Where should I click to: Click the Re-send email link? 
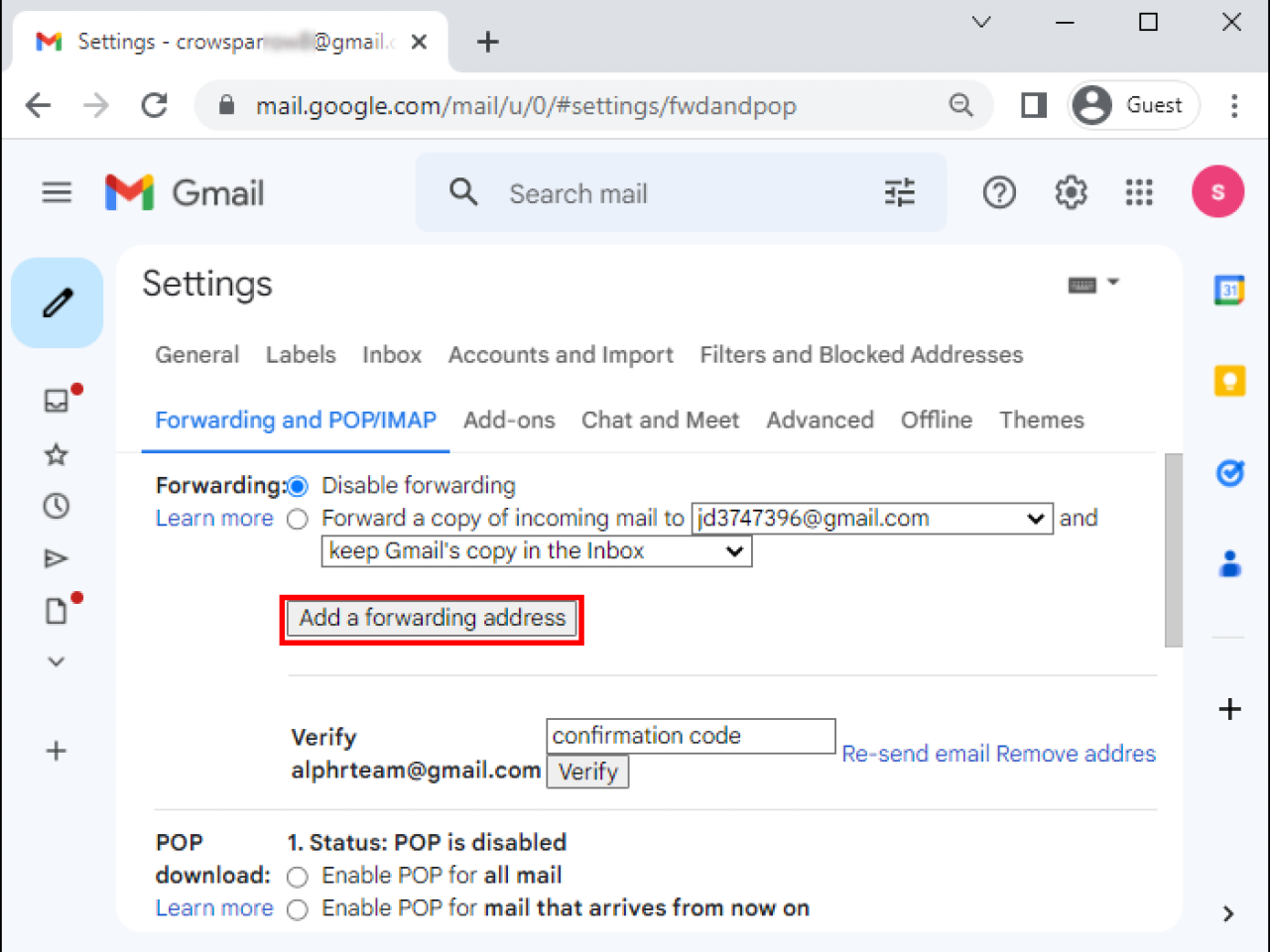coord(913,754)
